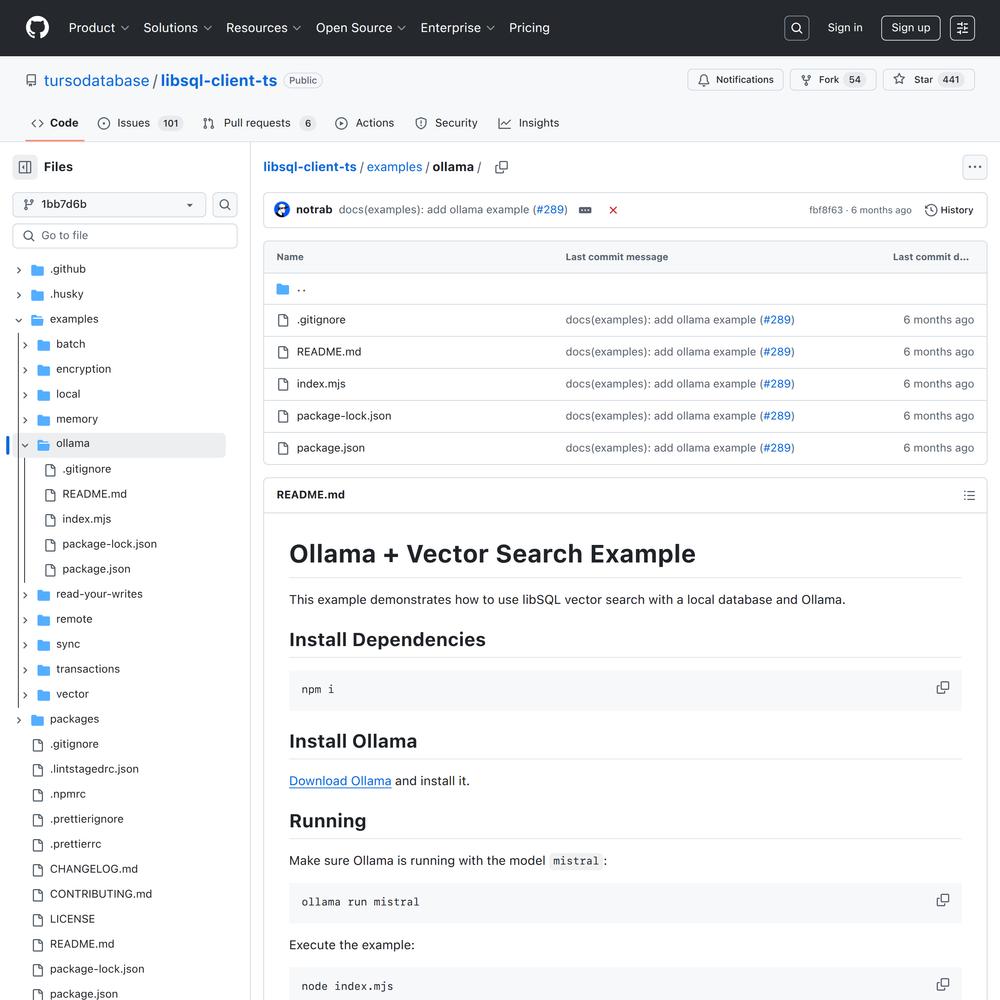This screenshot has width=1000, height=1000.
Task: Open the search magnifier in header
Action: coord(797,28)
